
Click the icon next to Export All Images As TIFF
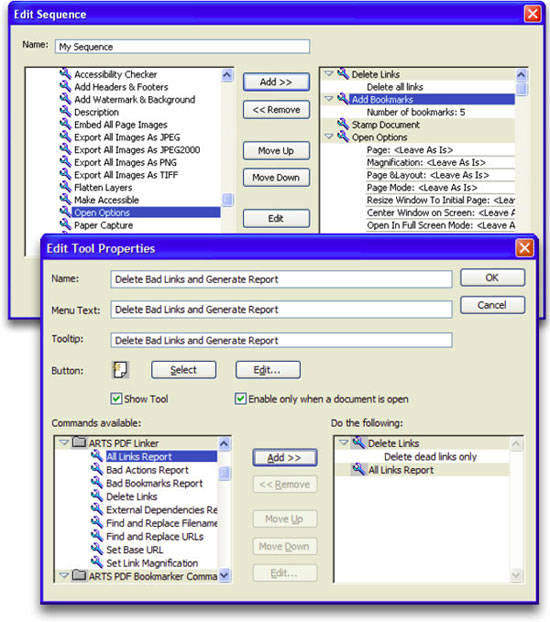pyautogui.click(x=65, y=174)
